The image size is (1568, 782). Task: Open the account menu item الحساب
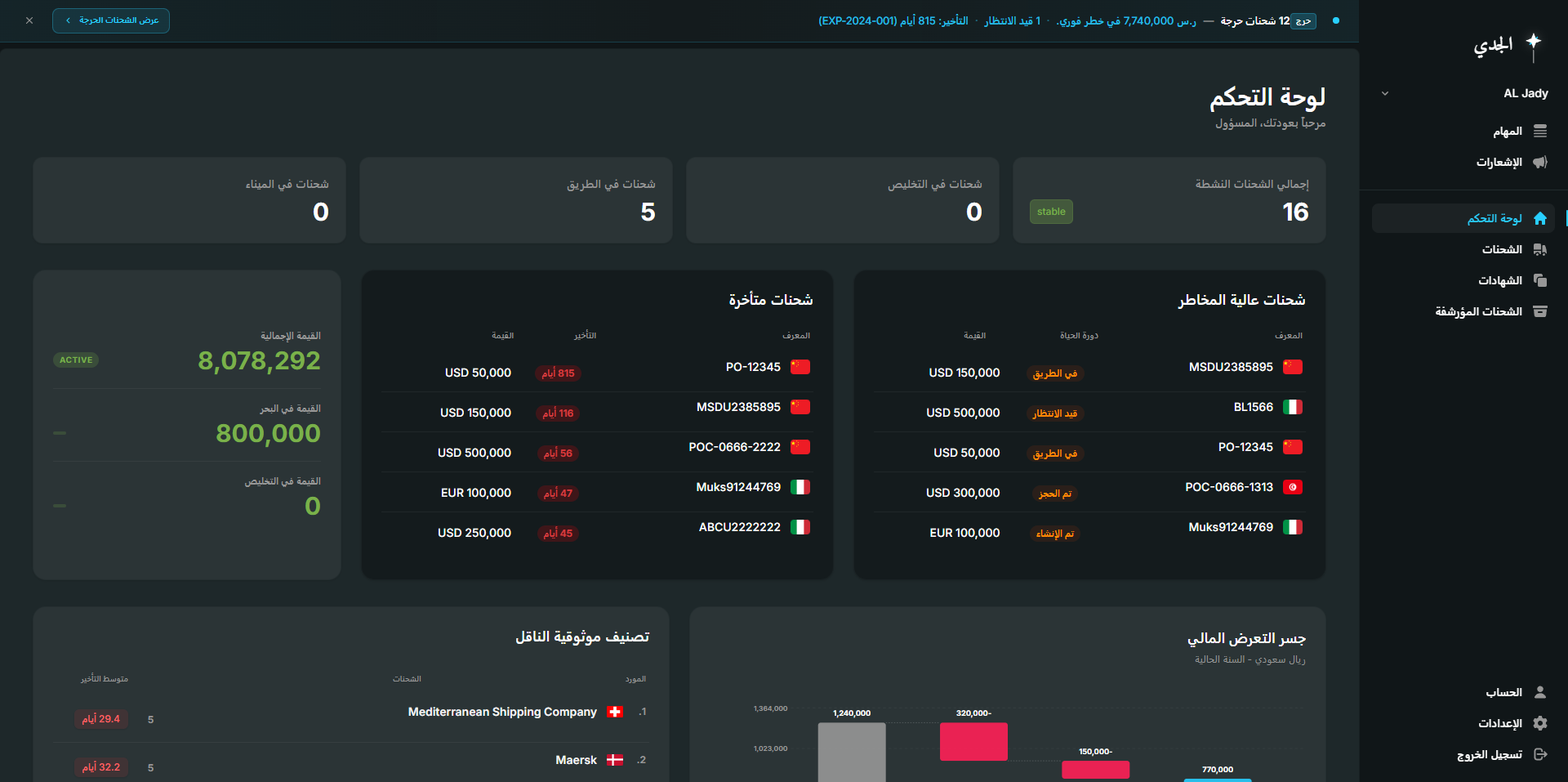[x=1463, y=692]
